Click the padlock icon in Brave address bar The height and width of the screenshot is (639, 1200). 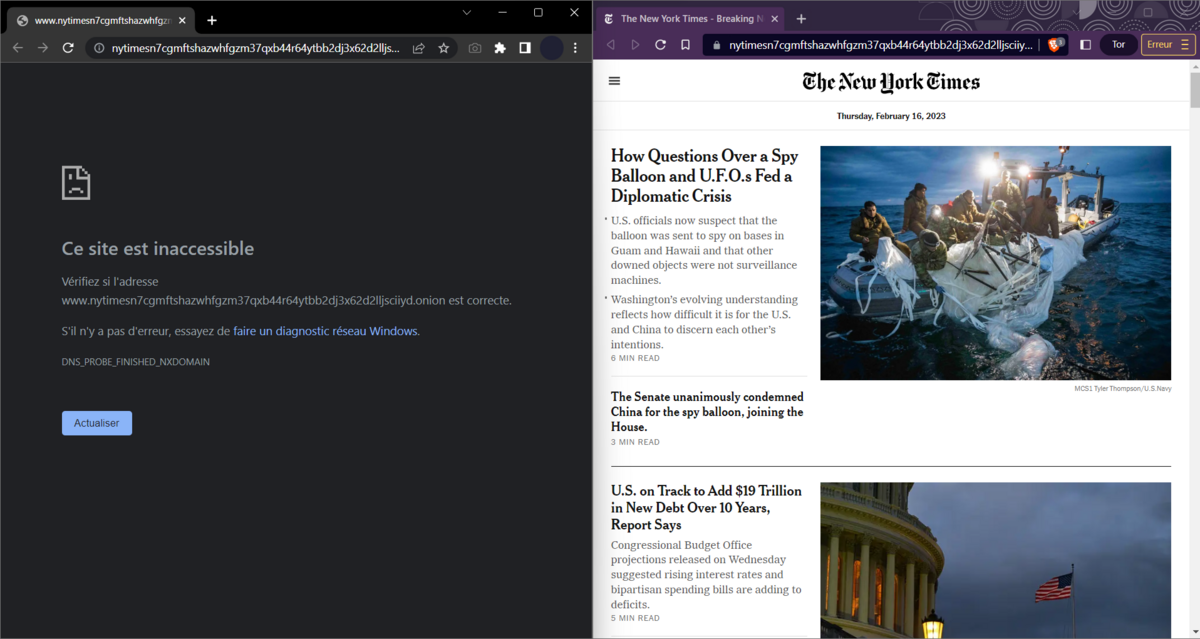pos(716,45)
